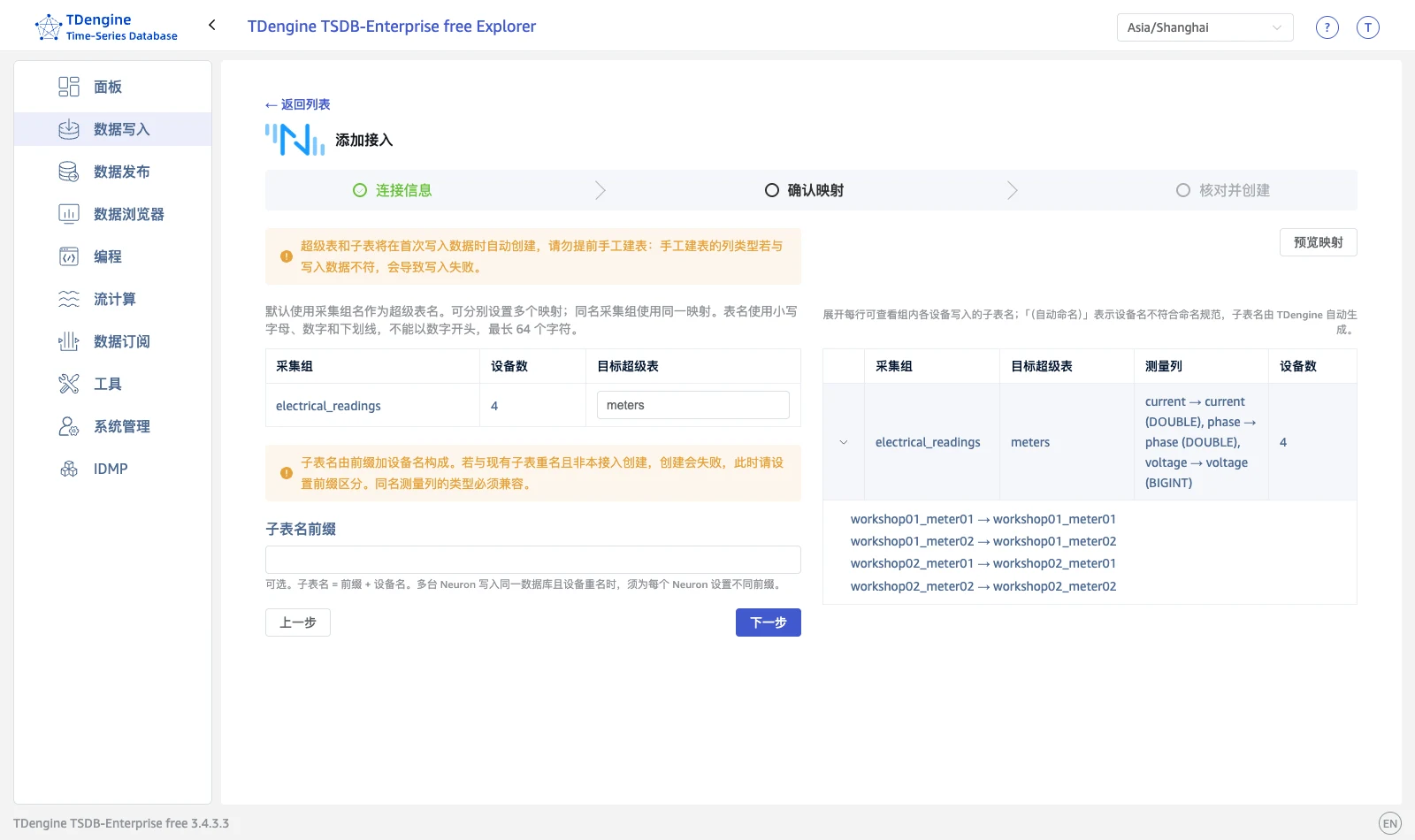This screenshot has height=840, width=1415.
Task: Select the 核对并创建 step
Action: pyautogui.click(x=1223, y=190)
